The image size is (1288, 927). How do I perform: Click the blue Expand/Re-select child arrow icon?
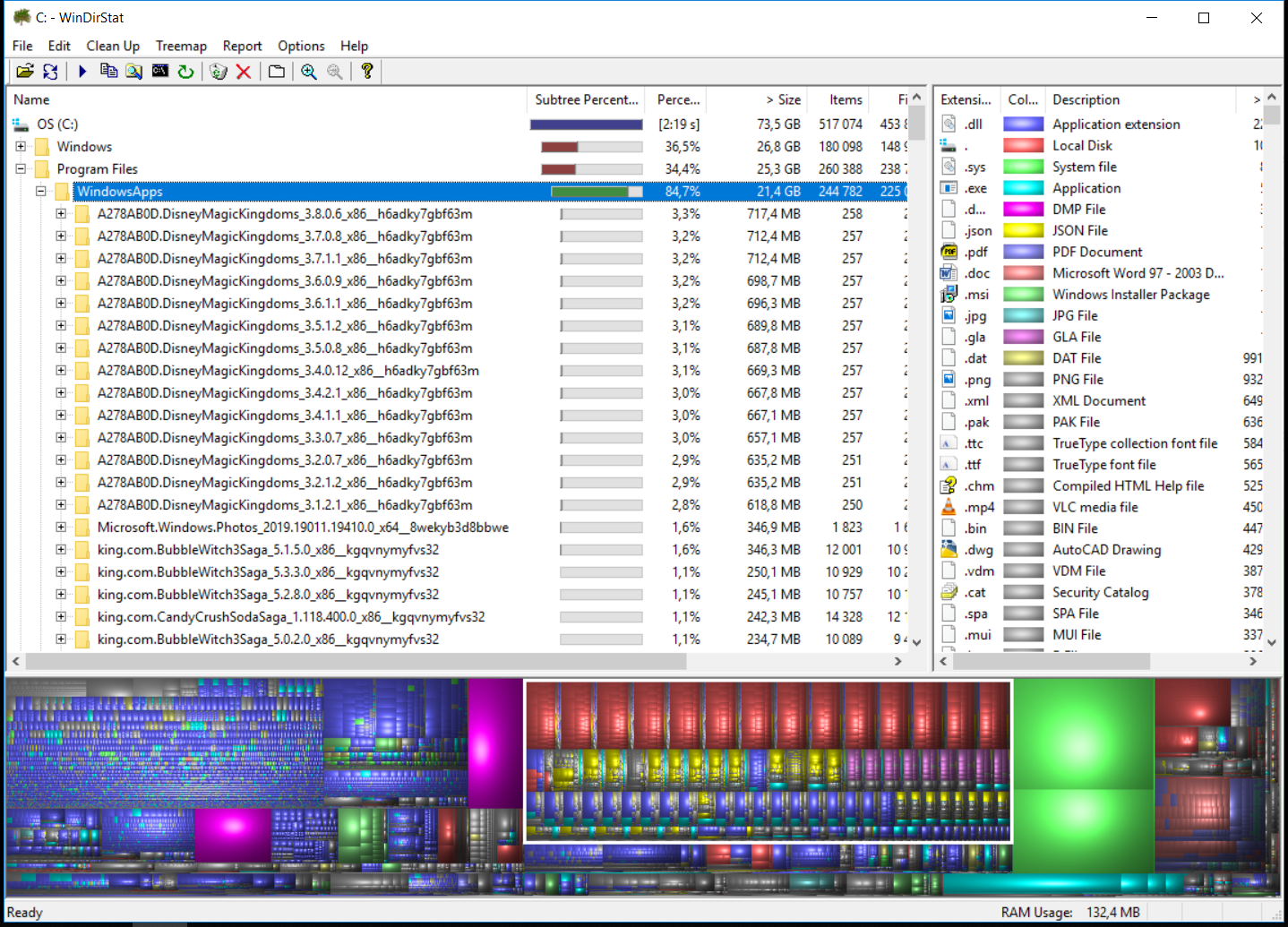[x=82, y=71]
